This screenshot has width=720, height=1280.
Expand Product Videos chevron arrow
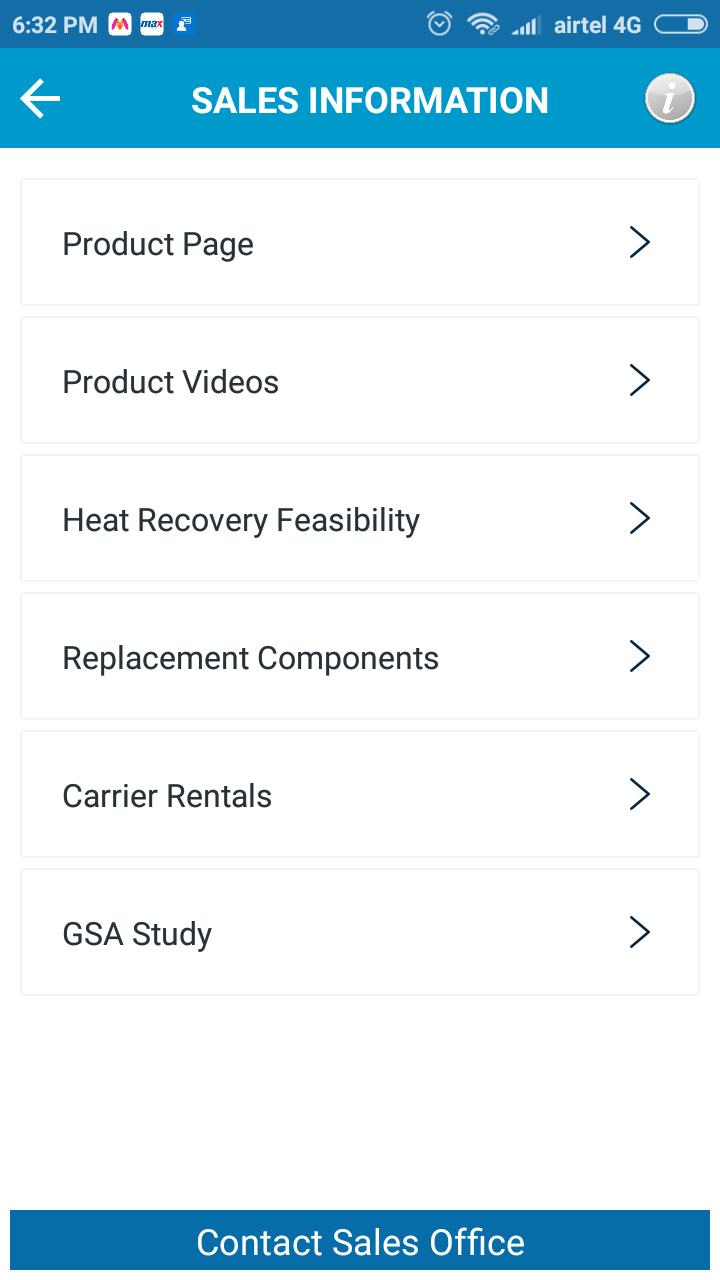point(640,381)
